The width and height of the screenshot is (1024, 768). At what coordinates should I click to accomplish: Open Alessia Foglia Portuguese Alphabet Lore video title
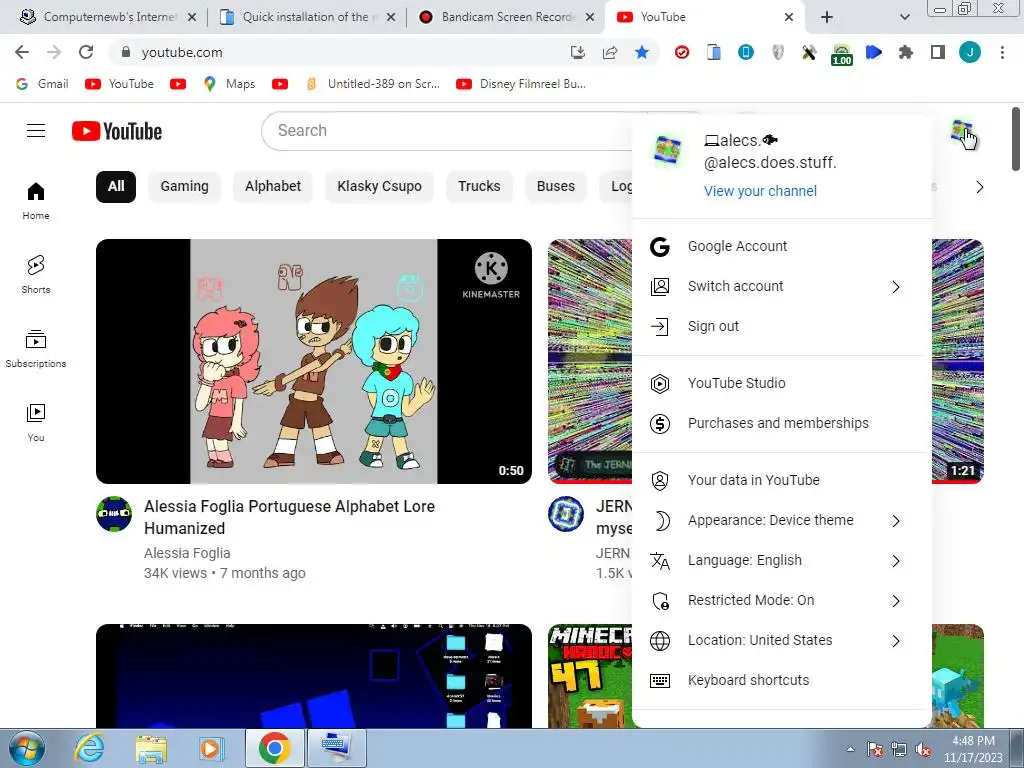[289, 517]
